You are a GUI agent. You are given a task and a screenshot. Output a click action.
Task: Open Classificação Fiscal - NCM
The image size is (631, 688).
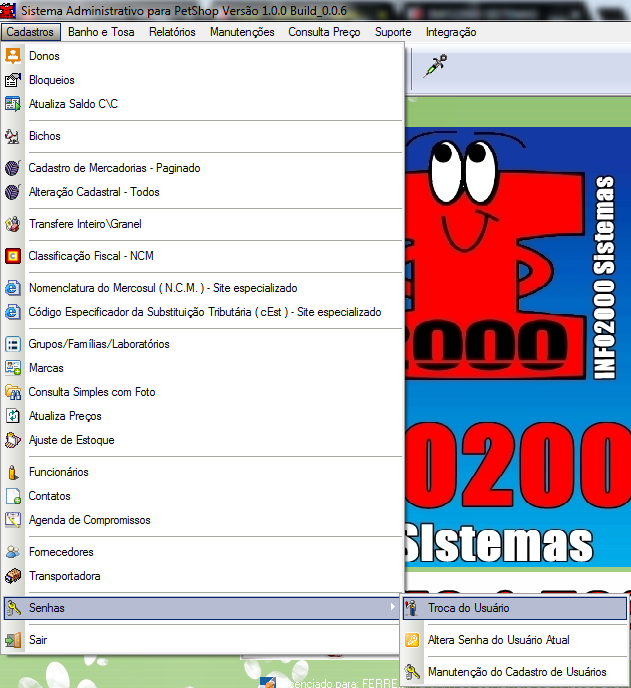coord(203,256)
